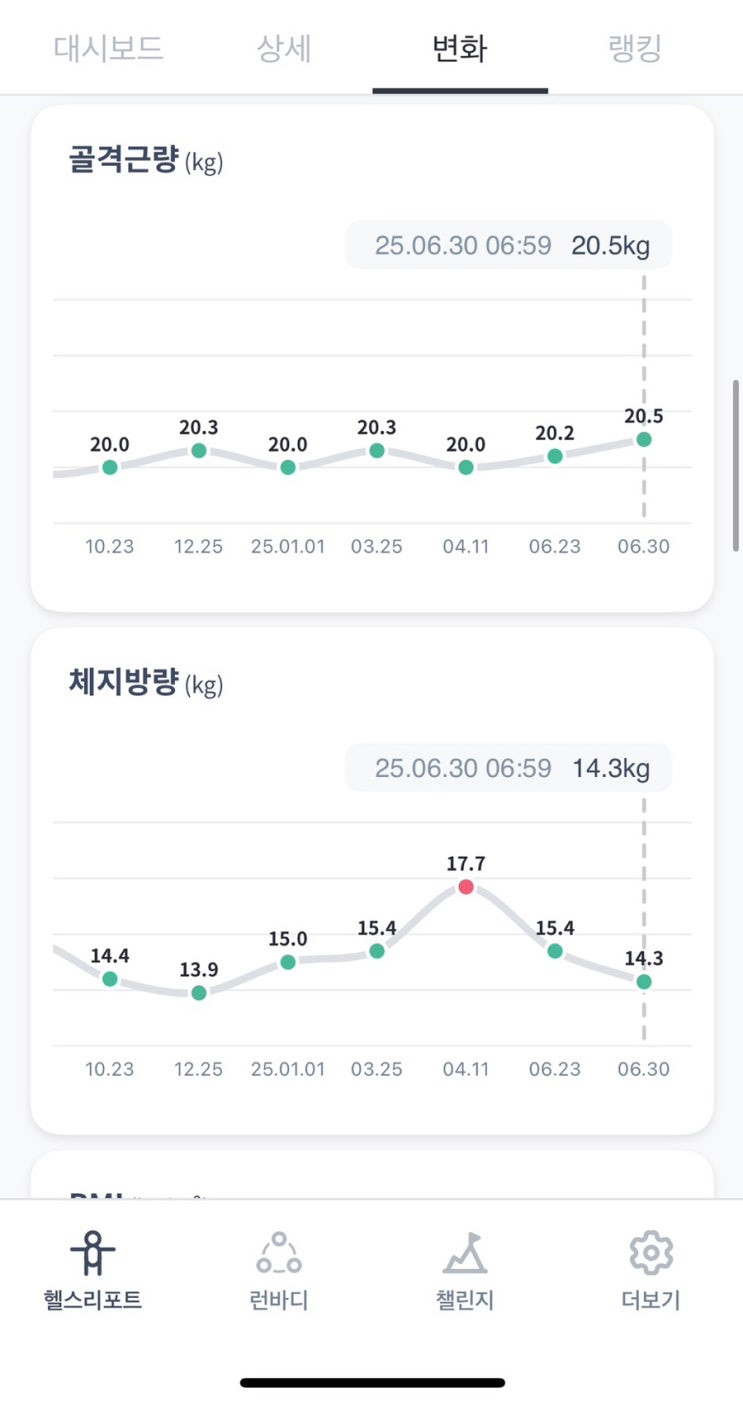Select the red 17.7 body fat point
The height and width of the screenshot is (1402, 743).
coord(466,887)
